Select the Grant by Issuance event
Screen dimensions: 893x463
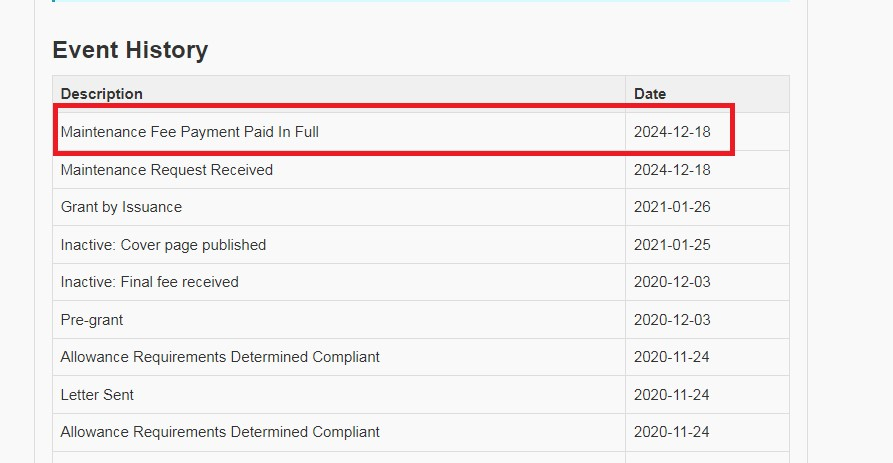[x=121, y=207]
